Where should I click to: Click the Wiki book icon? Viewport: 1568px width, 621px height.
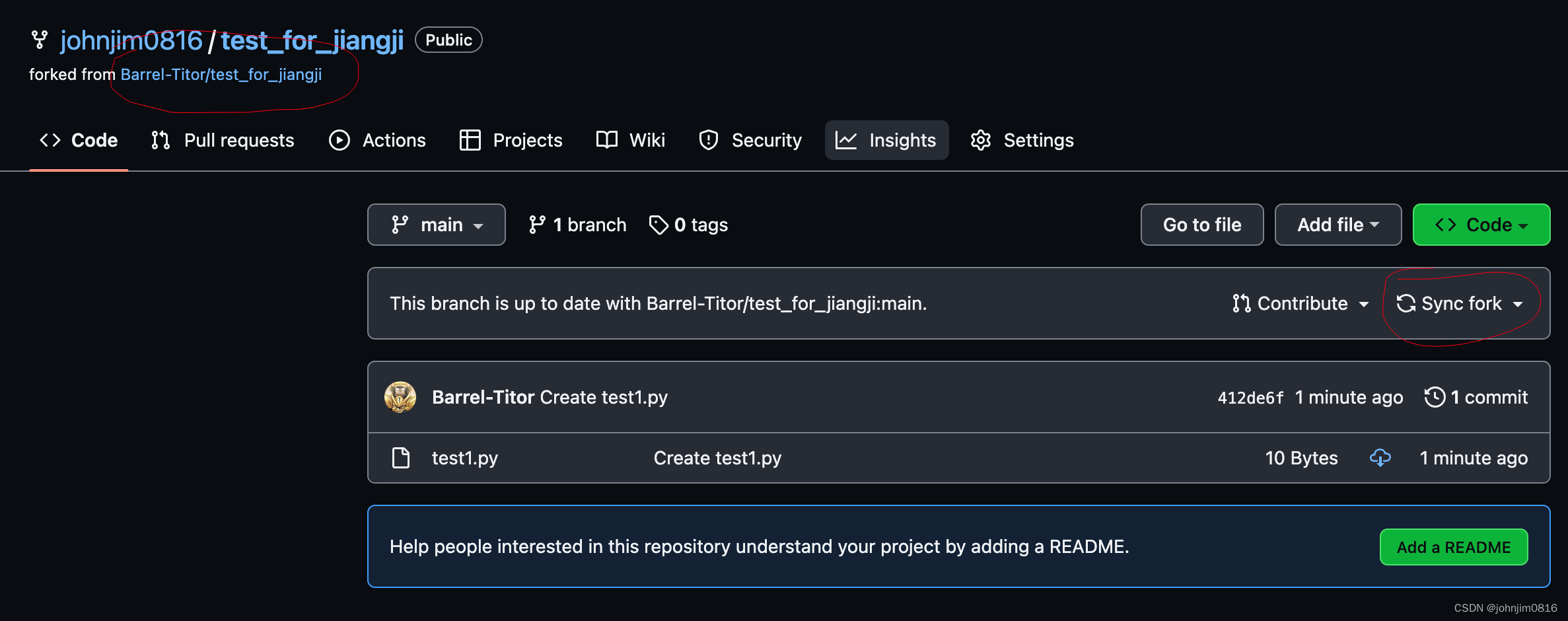pos(607,140)
